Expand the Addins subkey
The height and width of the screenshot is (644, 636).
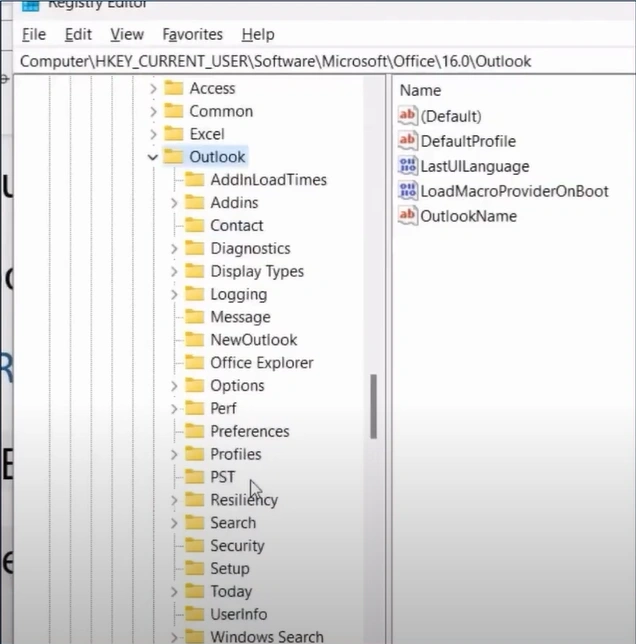[x=174, y=203]
